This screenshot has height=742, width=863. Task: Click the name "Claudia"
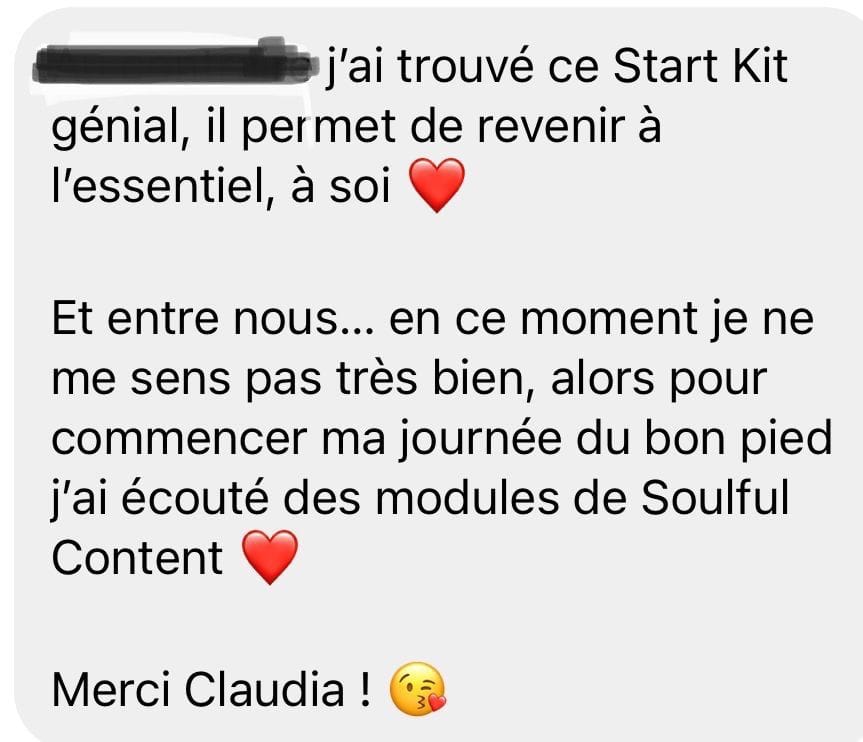point(264,690)
